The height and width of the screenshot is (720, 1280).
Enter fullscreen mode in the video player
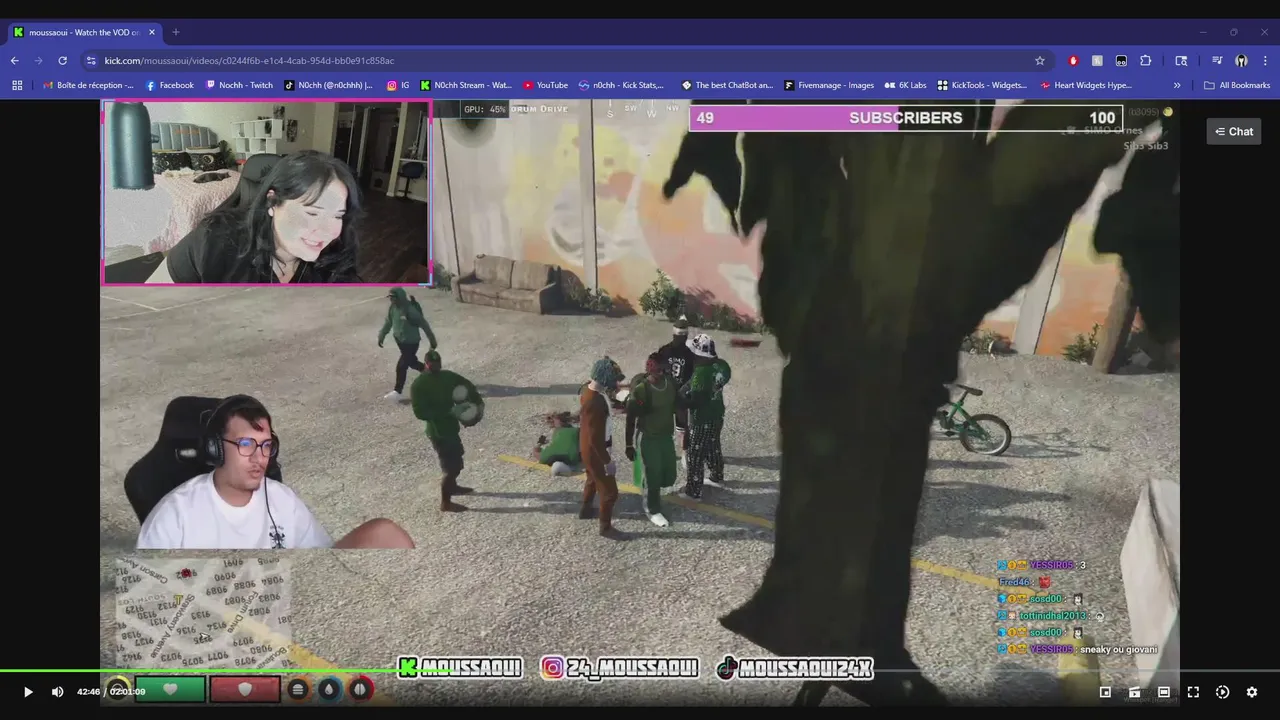click(x=1193, y=692)
